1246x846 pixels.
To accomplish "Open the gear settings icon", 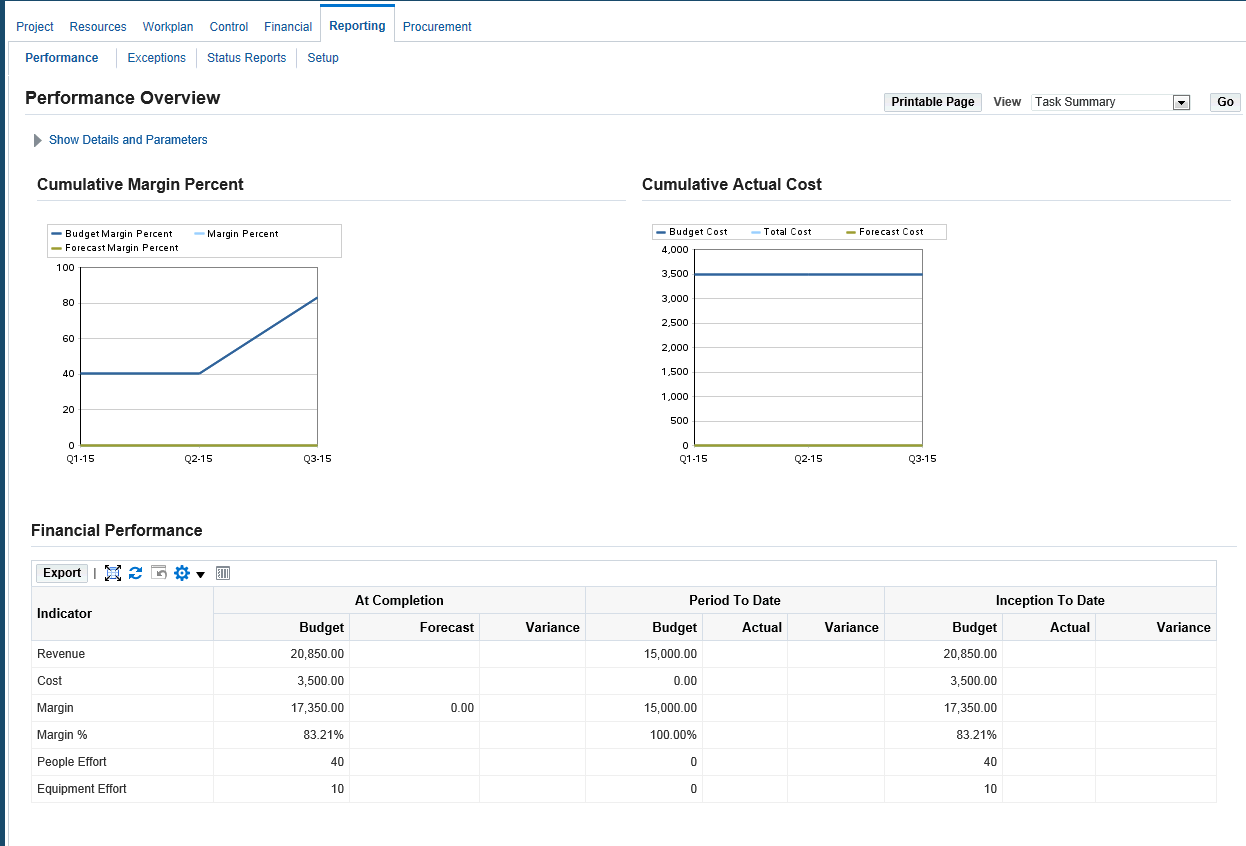I will [x=182, y=573].
